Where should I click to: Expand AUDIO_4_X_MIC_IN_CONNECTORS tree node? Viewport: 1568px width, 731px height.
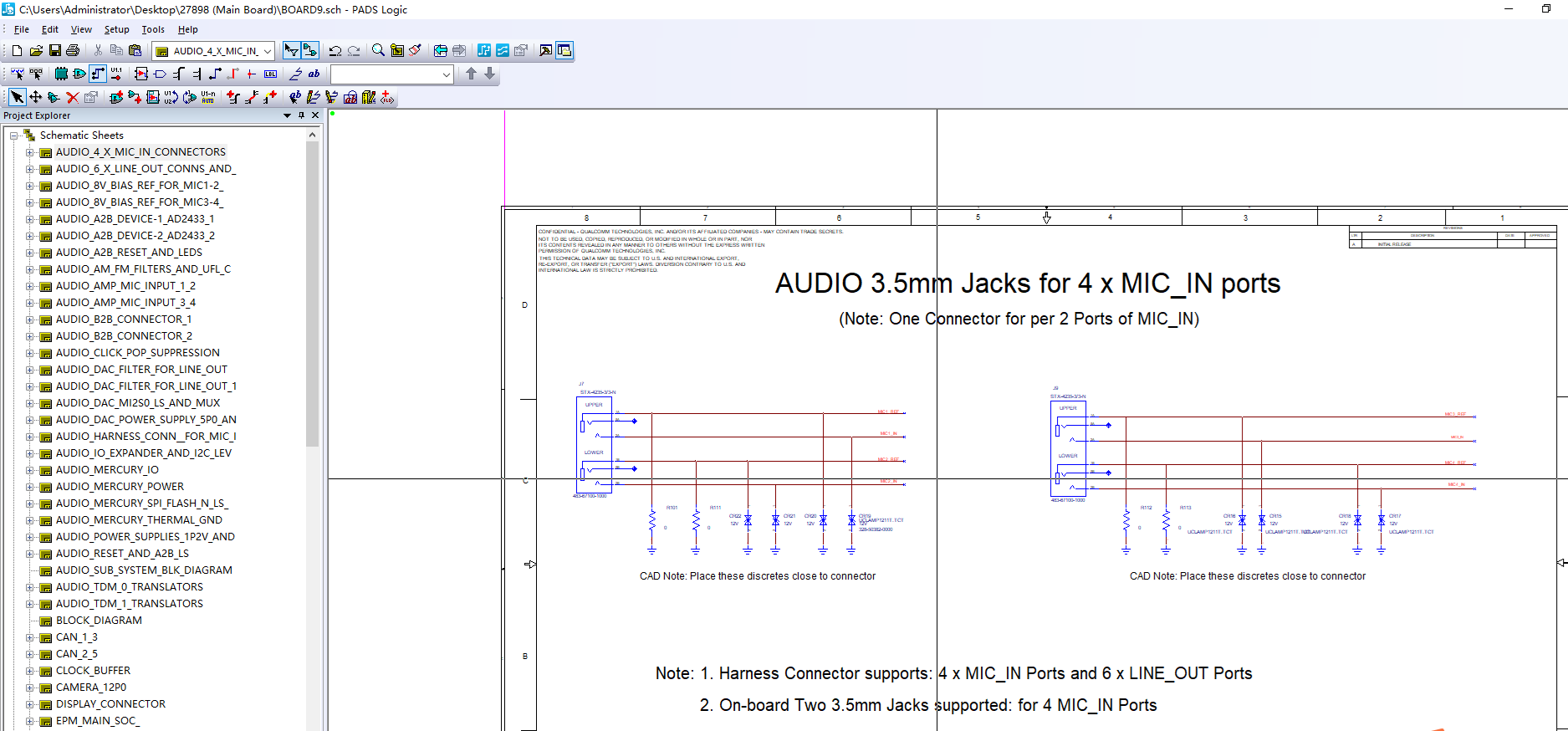pyautogui.click(x=29, y=152)
